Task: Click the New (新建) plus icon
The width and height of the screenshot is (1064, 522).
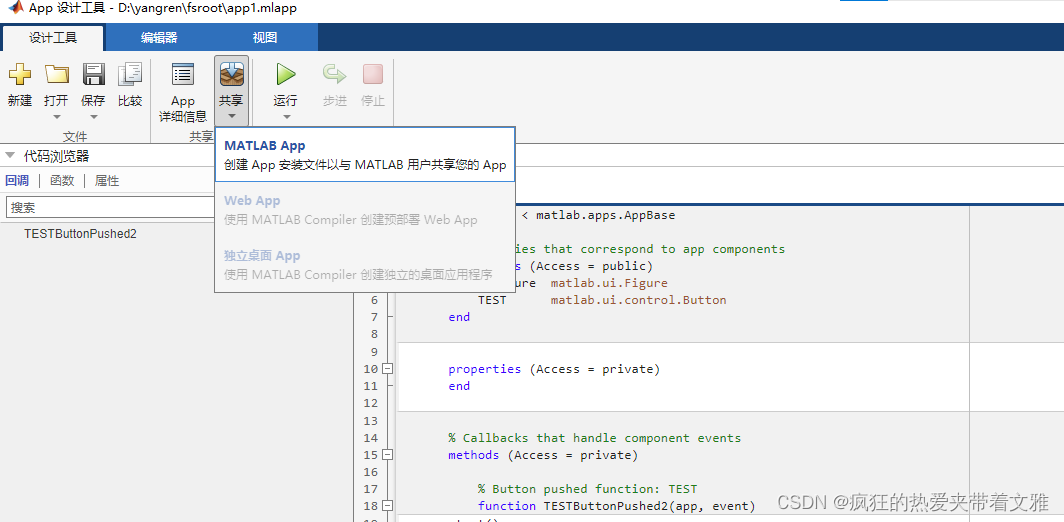Action: click(20, 75)
